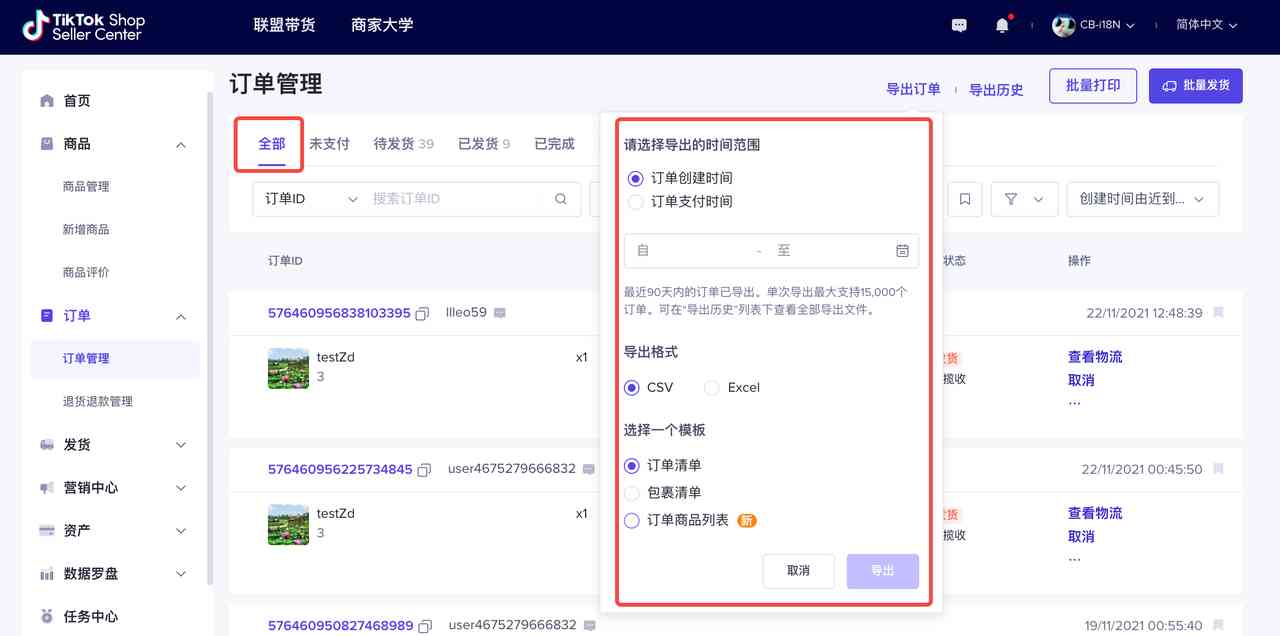Viewport: 1280px width, 636px height.
Task: Click the 取消 button in export dialog
Action: click(798, 571)
